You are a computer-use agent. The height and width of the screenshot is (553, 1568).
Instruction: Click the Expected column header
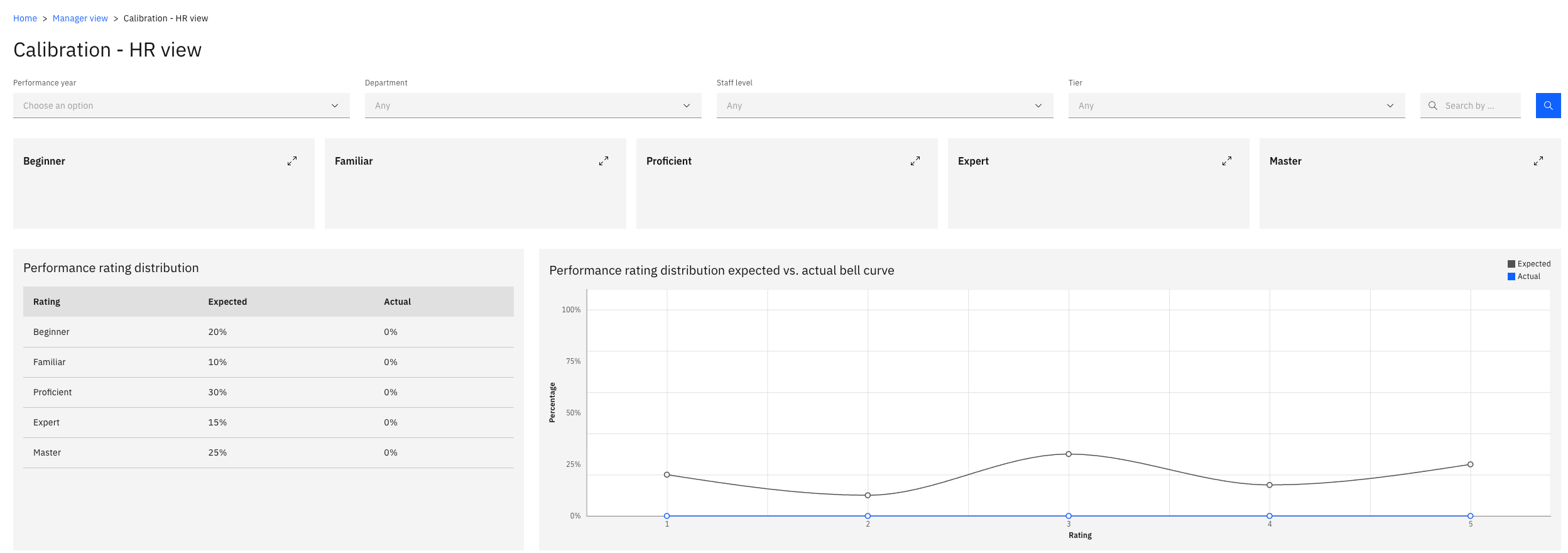pos(227,302)
